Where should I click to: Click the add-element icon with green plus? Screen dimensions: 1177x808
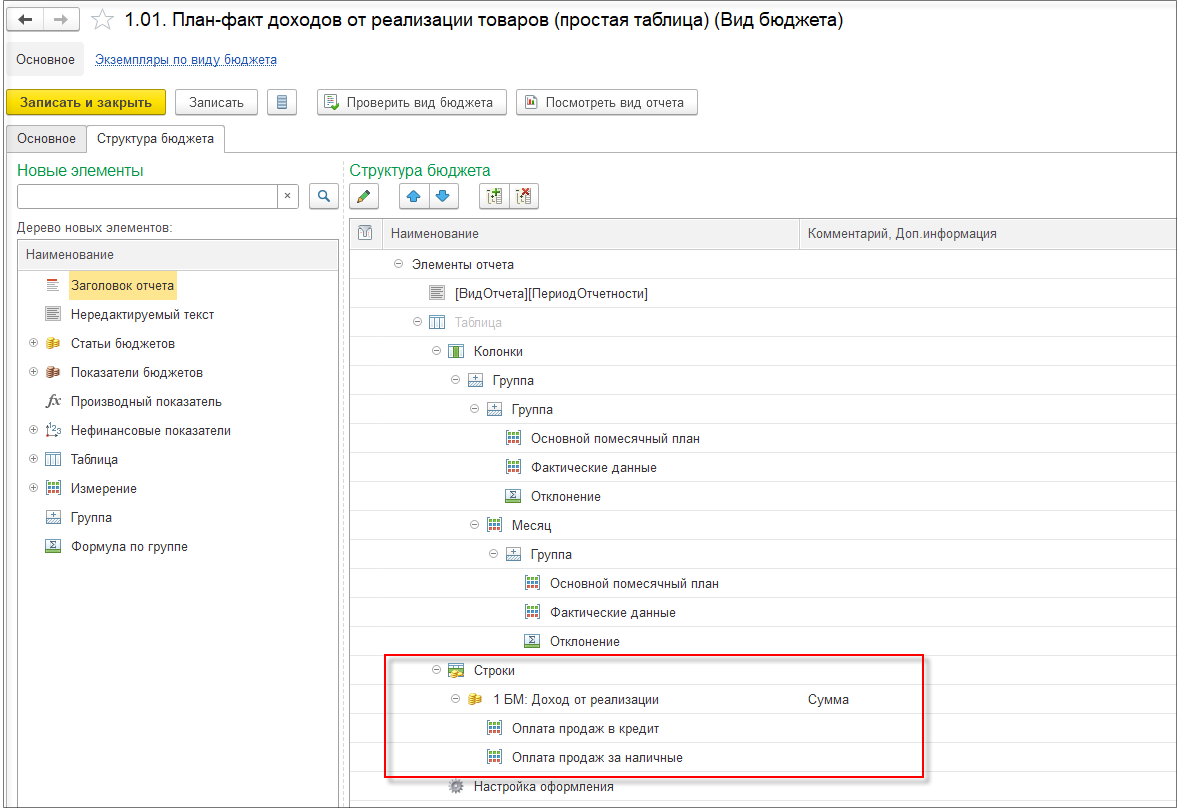494,197
